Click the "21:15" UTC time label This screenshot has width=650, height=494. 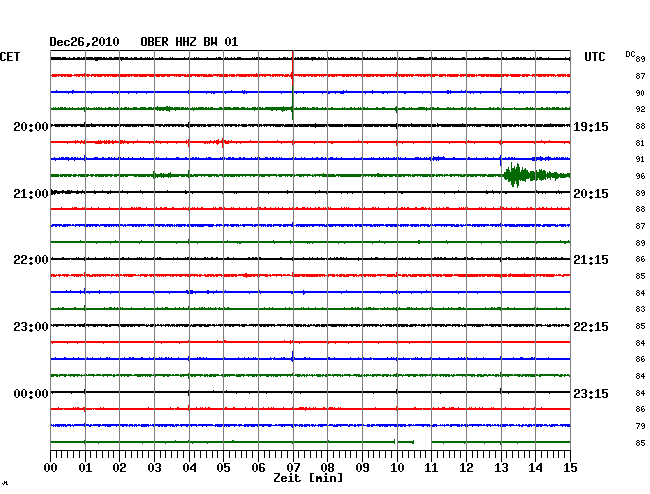click(x=591, y=260)
